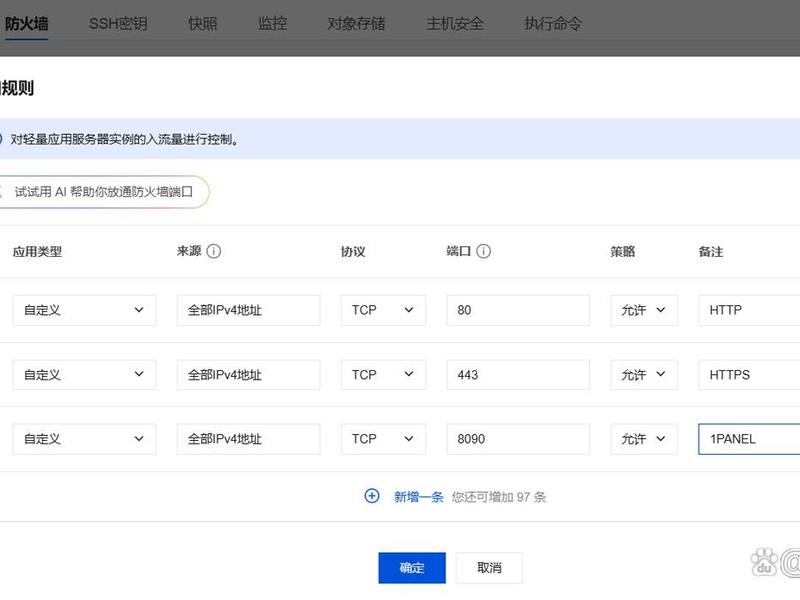Click the remark field containing HTTPS
Screen dimensions: 800x600
749,374
